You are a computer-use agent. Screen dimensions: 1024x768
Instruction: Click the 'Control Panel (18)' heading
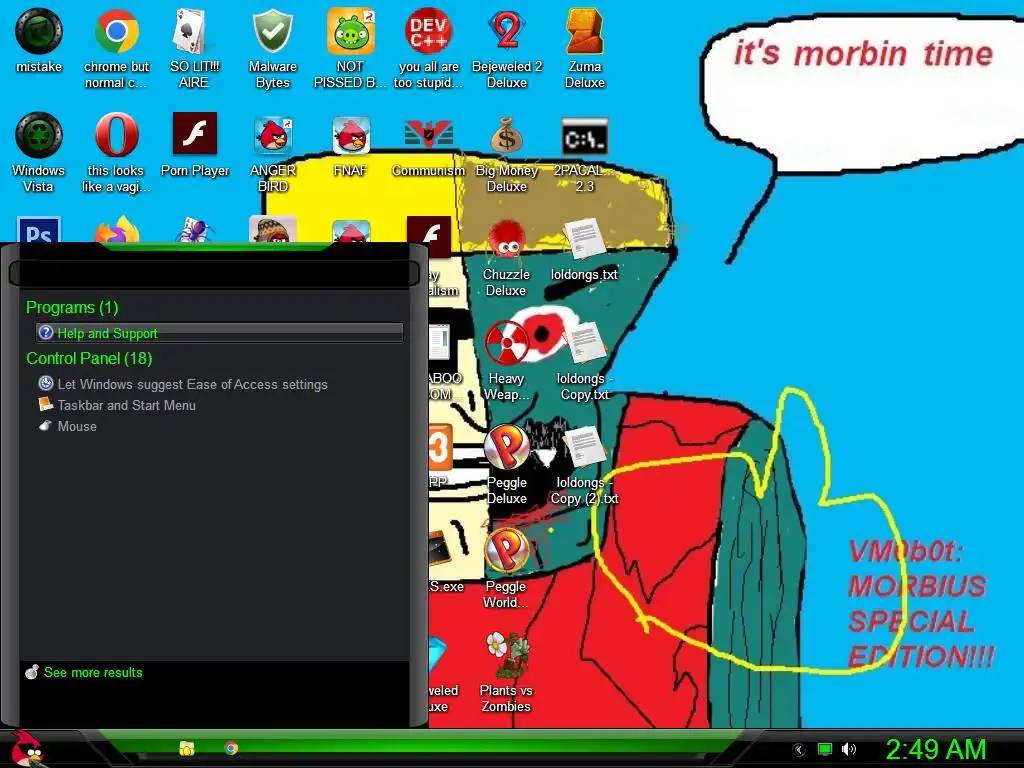coord(89,359)
